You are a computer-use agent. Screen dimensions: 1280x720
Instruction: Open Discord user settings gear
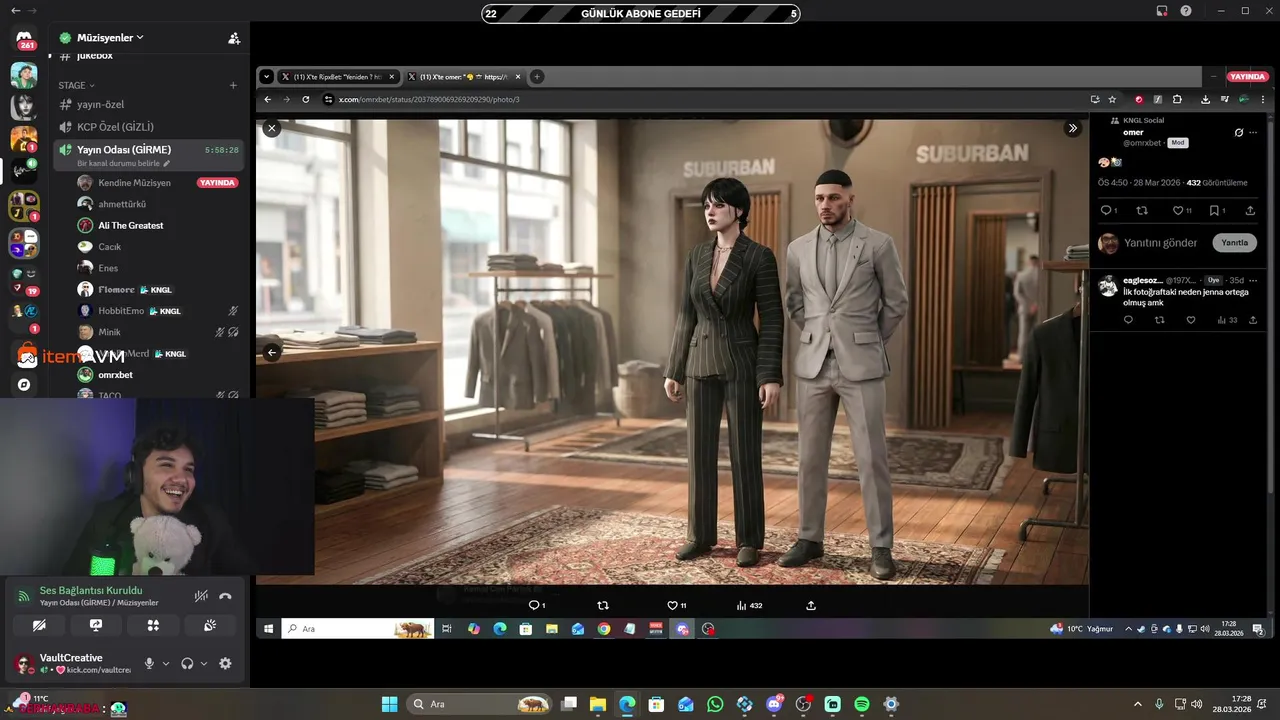(x=225, y=663)
